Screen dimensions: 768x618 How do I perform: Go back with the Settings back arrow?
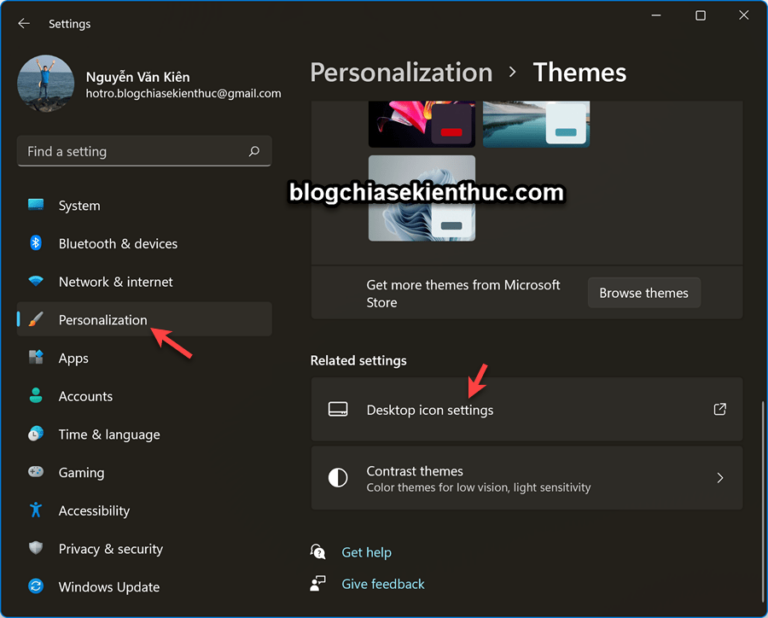[x=24, y=23]
